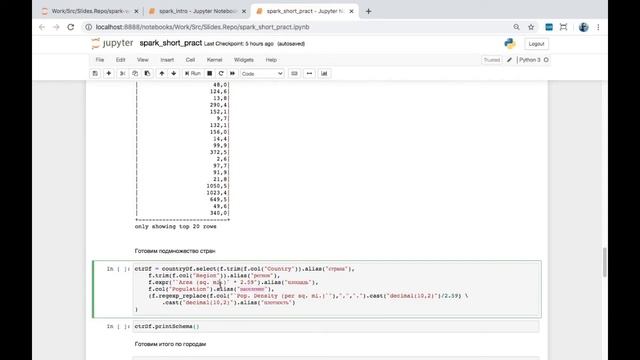Go forward in browser history
The height and width of the screenshot is (360, 640).
pos(56,27)
